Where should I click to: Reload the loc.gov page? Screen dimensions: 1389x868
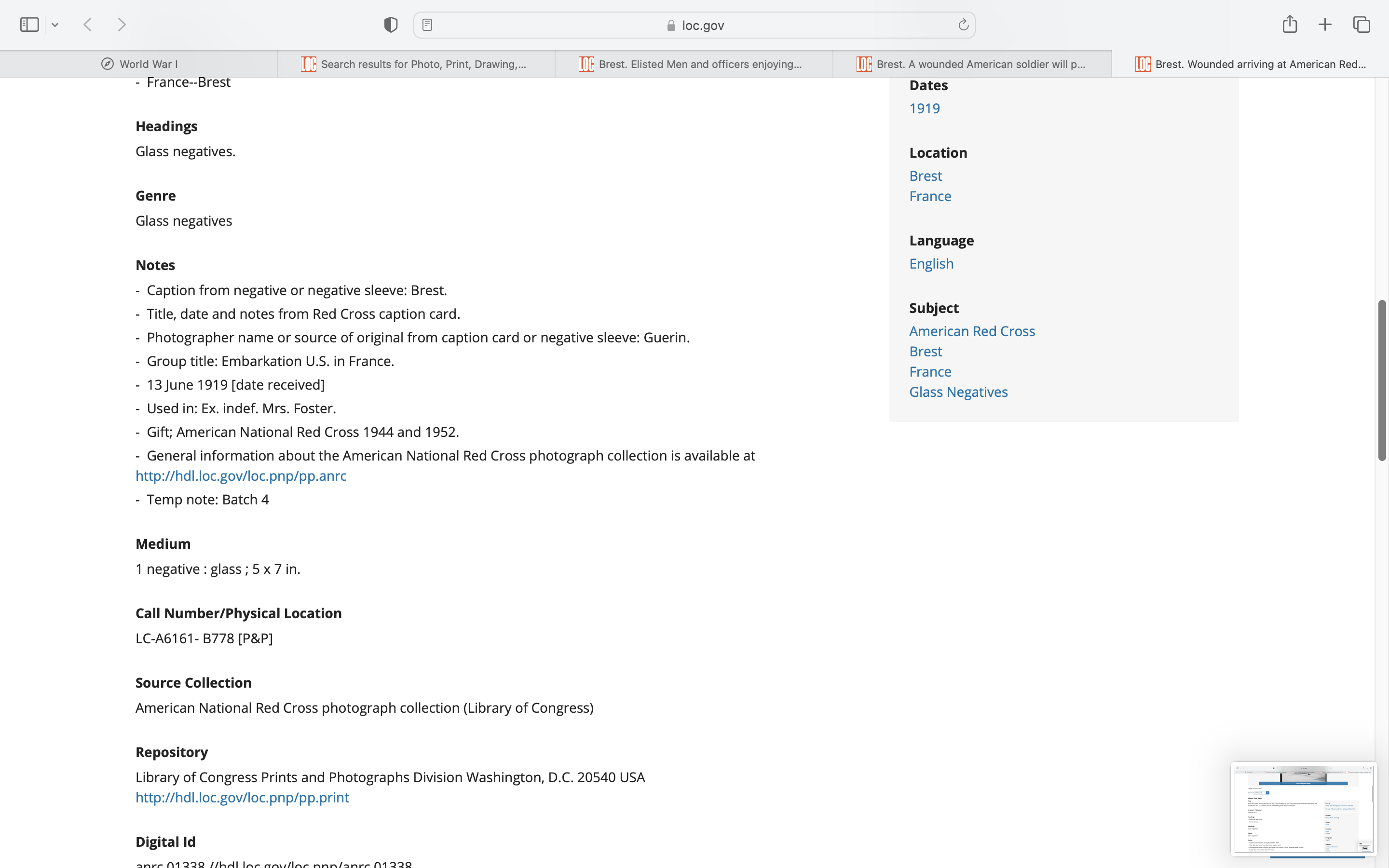coord(963,25)
